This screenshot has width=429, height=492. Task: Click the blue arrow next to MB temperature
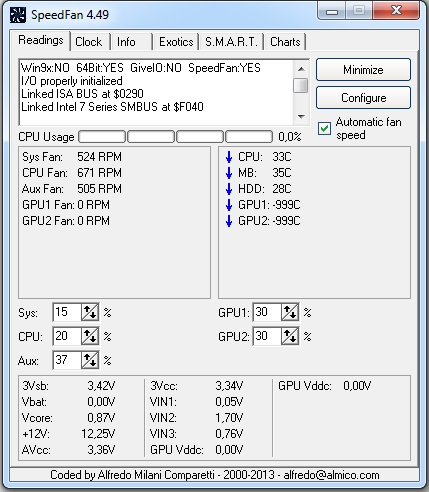229,173
